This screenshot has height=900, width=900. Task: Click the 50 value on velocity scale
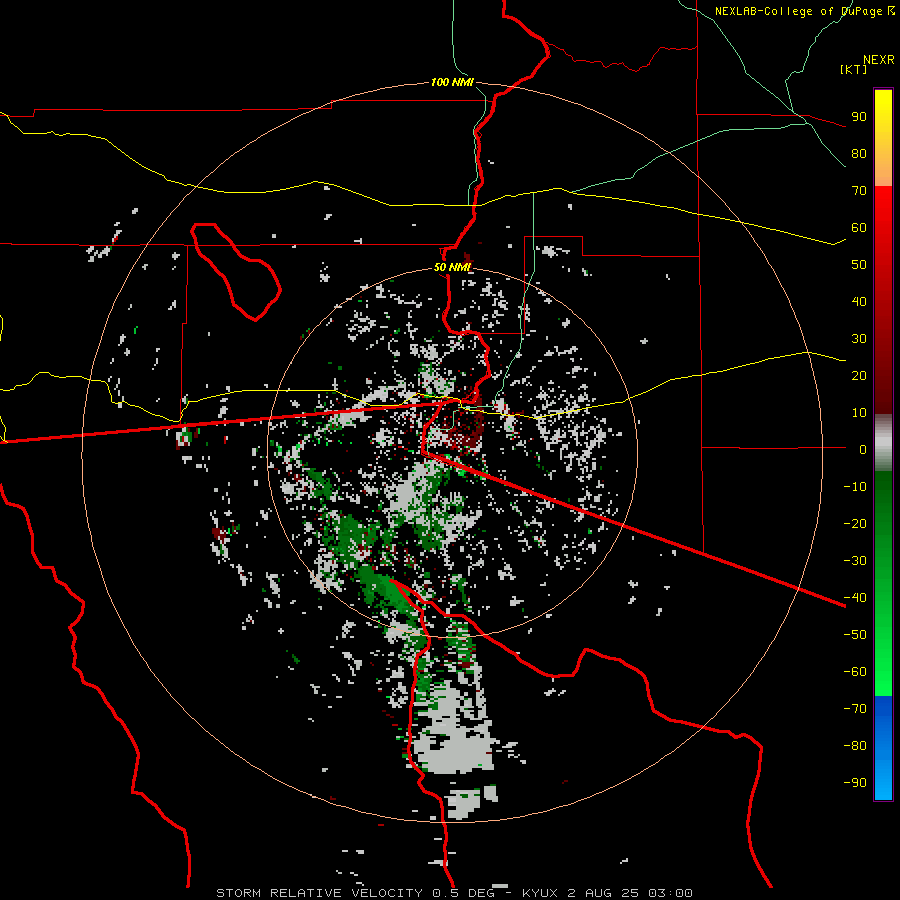pyautogui.click(x=859, y=265)
